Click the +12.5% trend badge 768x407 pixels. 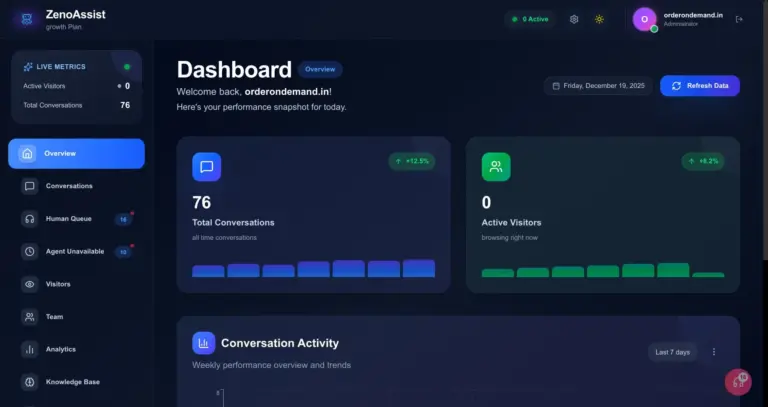tap(412, 161)
